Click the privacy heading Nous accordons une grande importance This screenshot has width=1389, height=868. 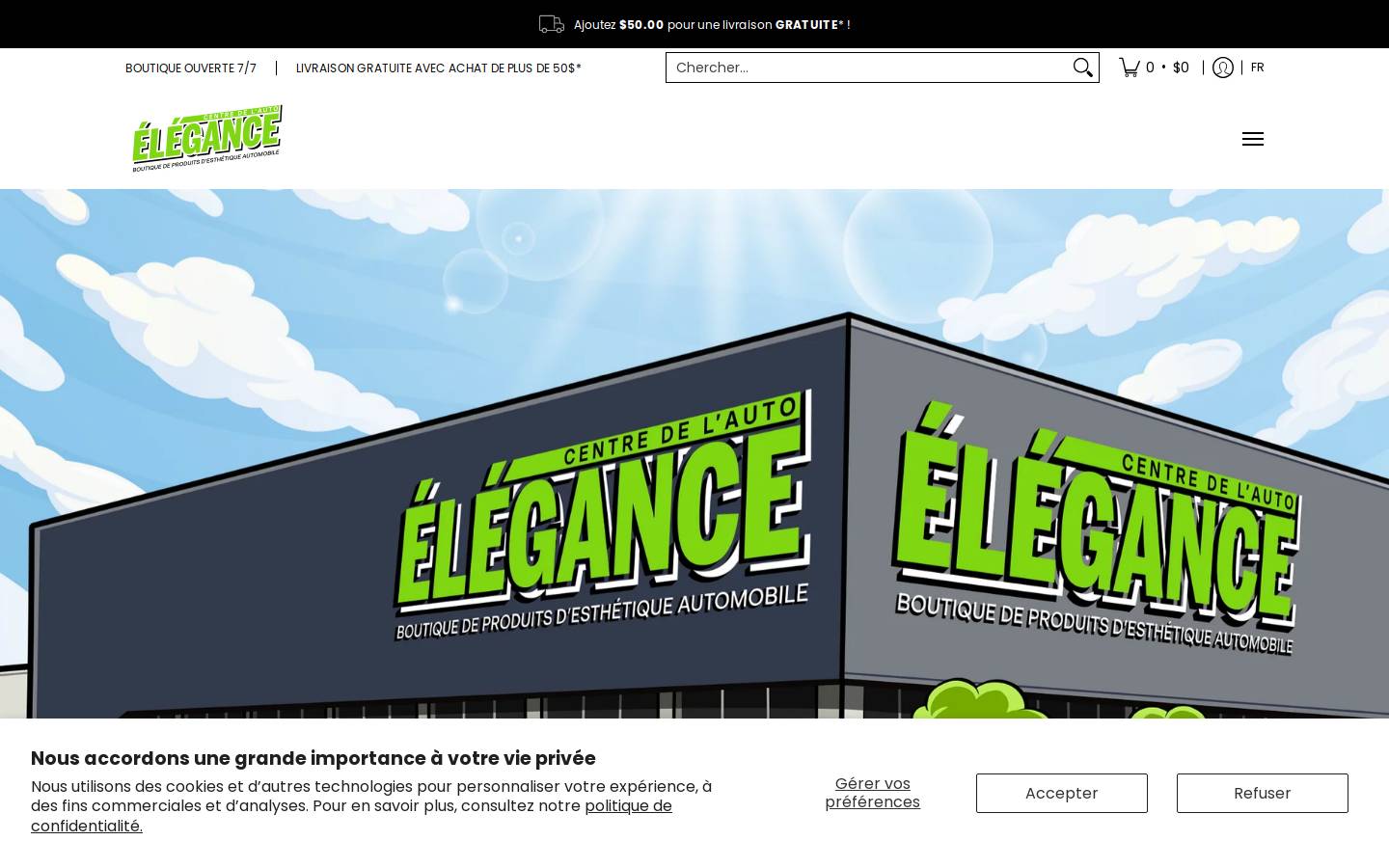click(x=313, y=758)
